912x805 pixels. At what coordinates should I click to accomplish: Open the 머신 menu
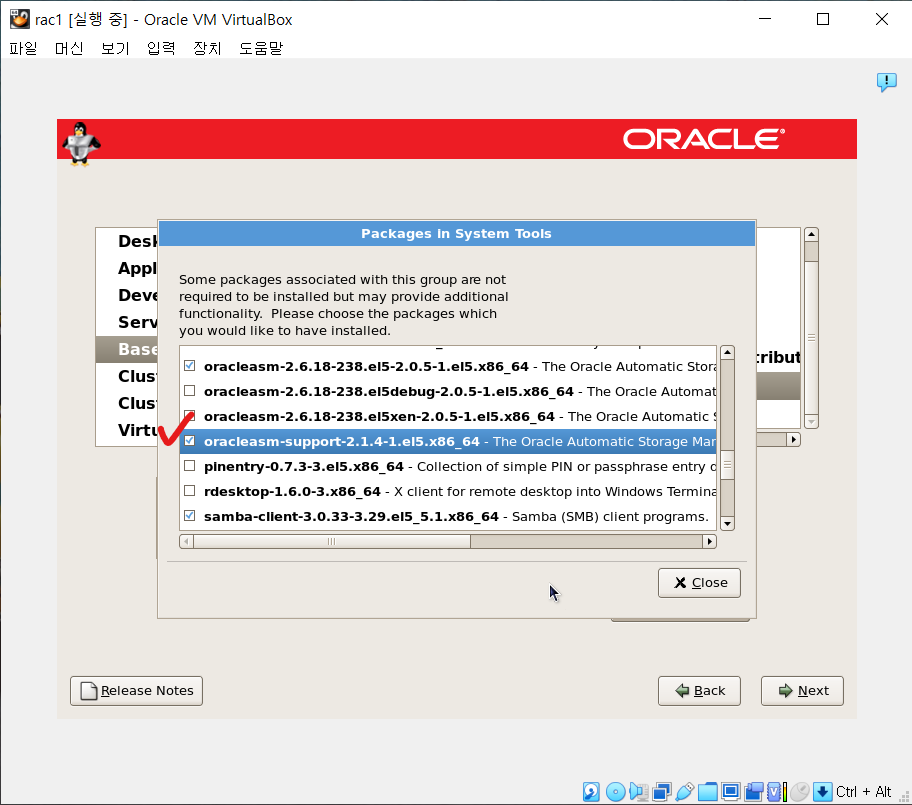pyautogui.click(x=69, y=48)
